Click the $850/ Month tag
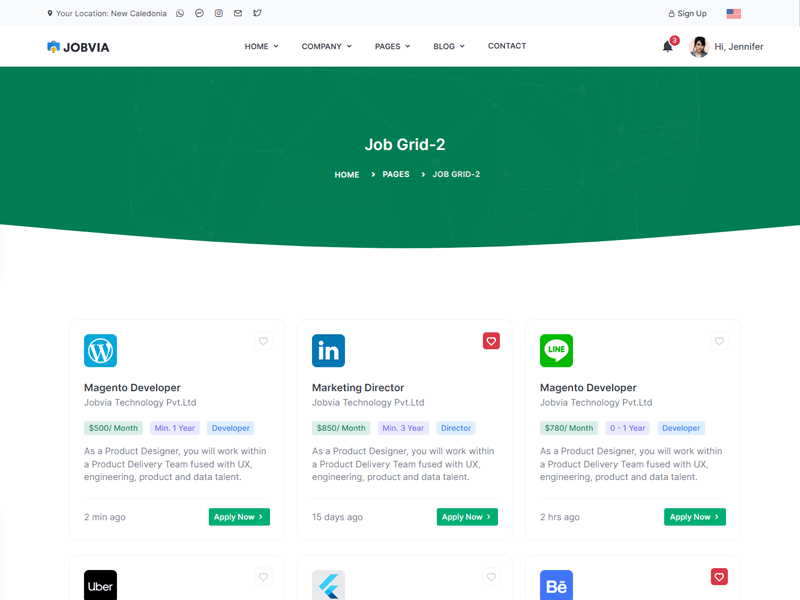This screenshot has width=800, height=600. (x=341, y=428)
